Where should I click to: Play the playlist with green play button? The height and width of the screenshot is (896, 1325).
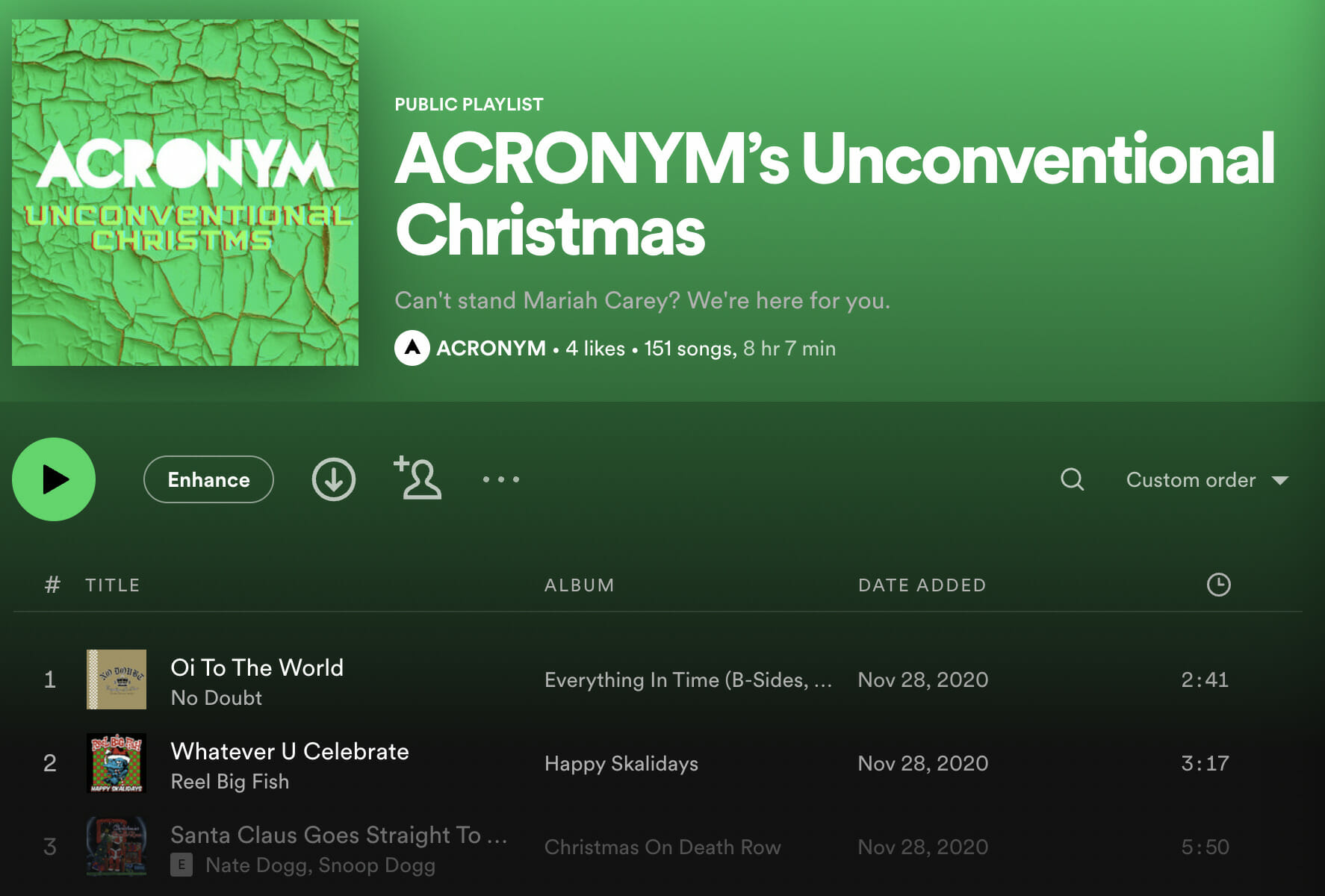(54, 479)
